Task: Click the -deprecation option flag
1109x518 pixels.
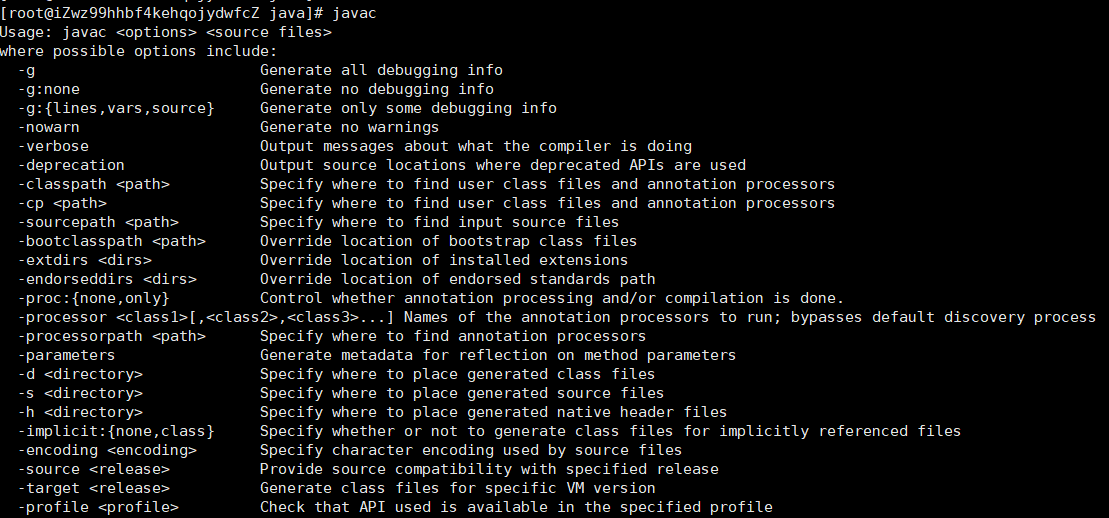Action: click(71, 165)
